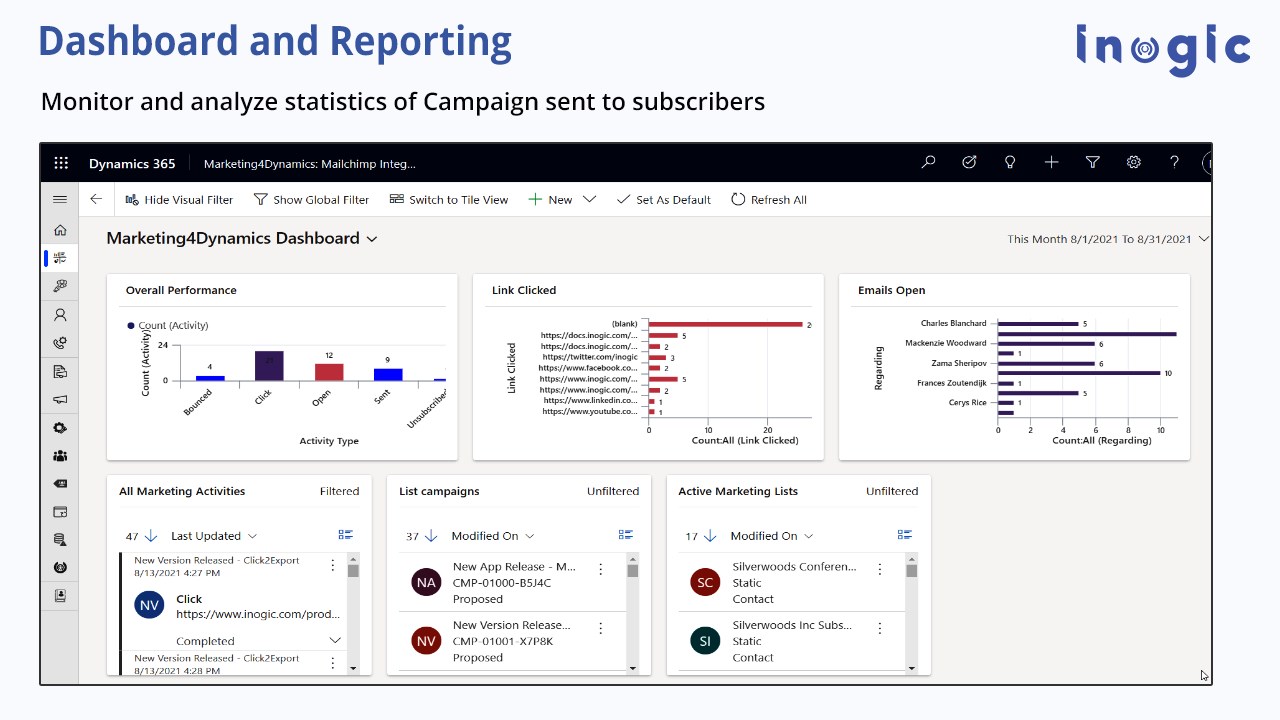Screen dimensions: 1280x720
Task: Select the dashboards icon in the sidebar
Action: 60,258
